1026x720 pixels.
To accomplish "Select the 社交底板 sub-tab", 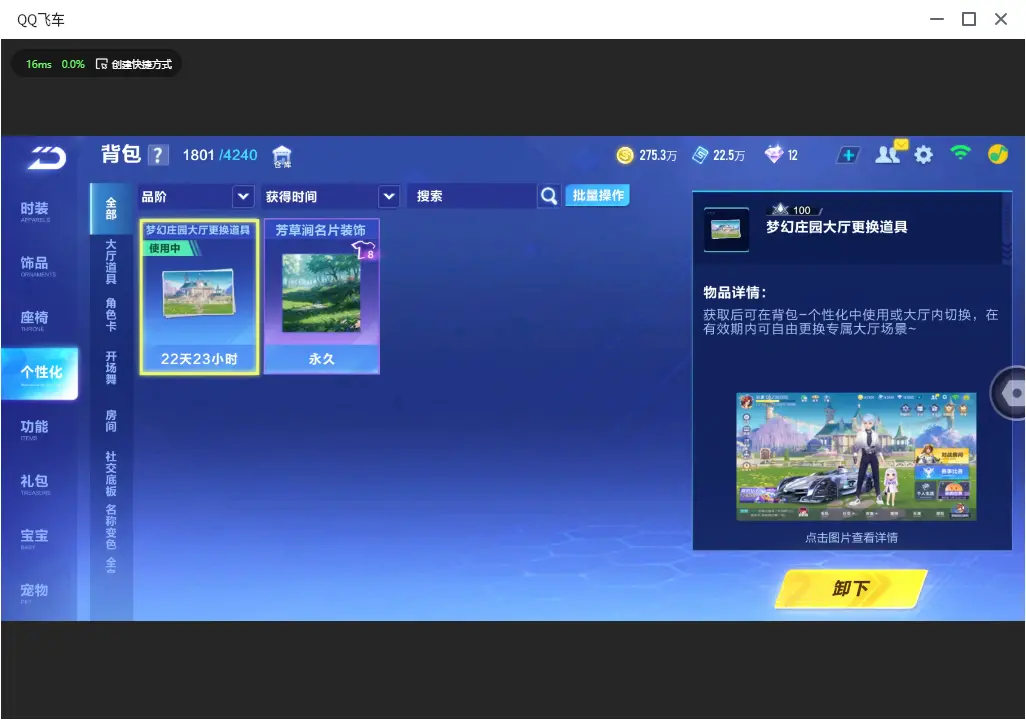I will coord(111,474).
